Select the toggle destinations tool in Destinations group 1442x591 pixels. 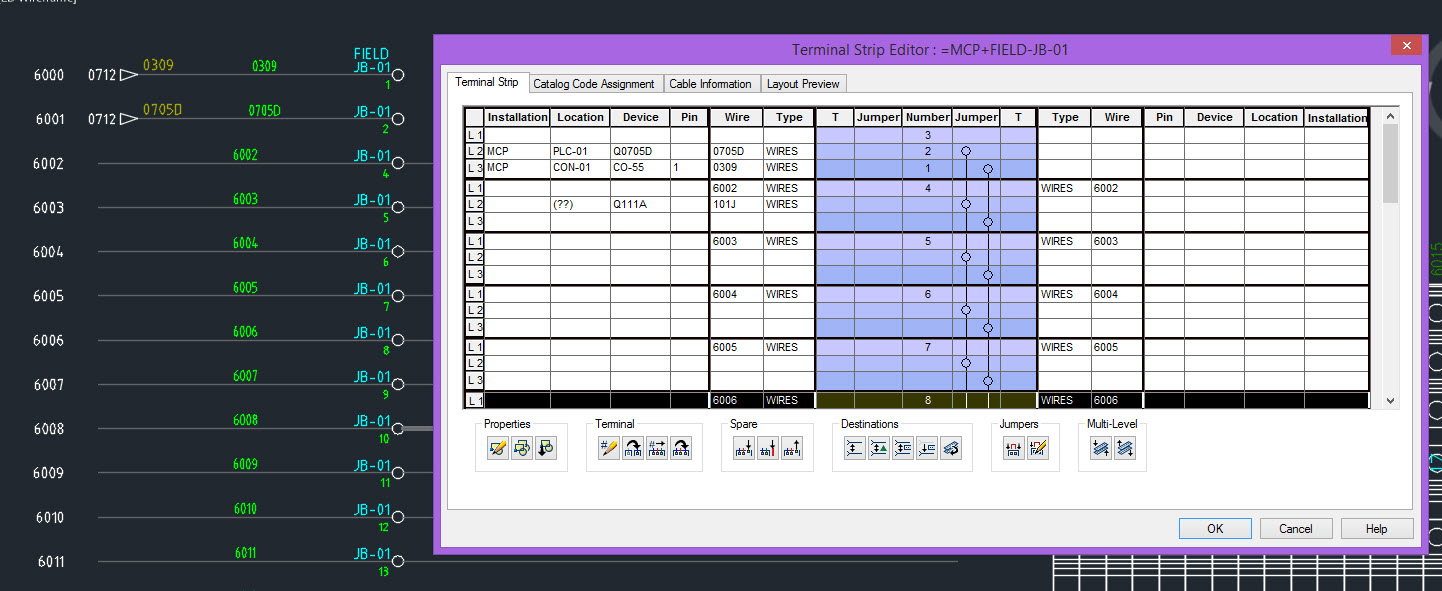point(949,448)
